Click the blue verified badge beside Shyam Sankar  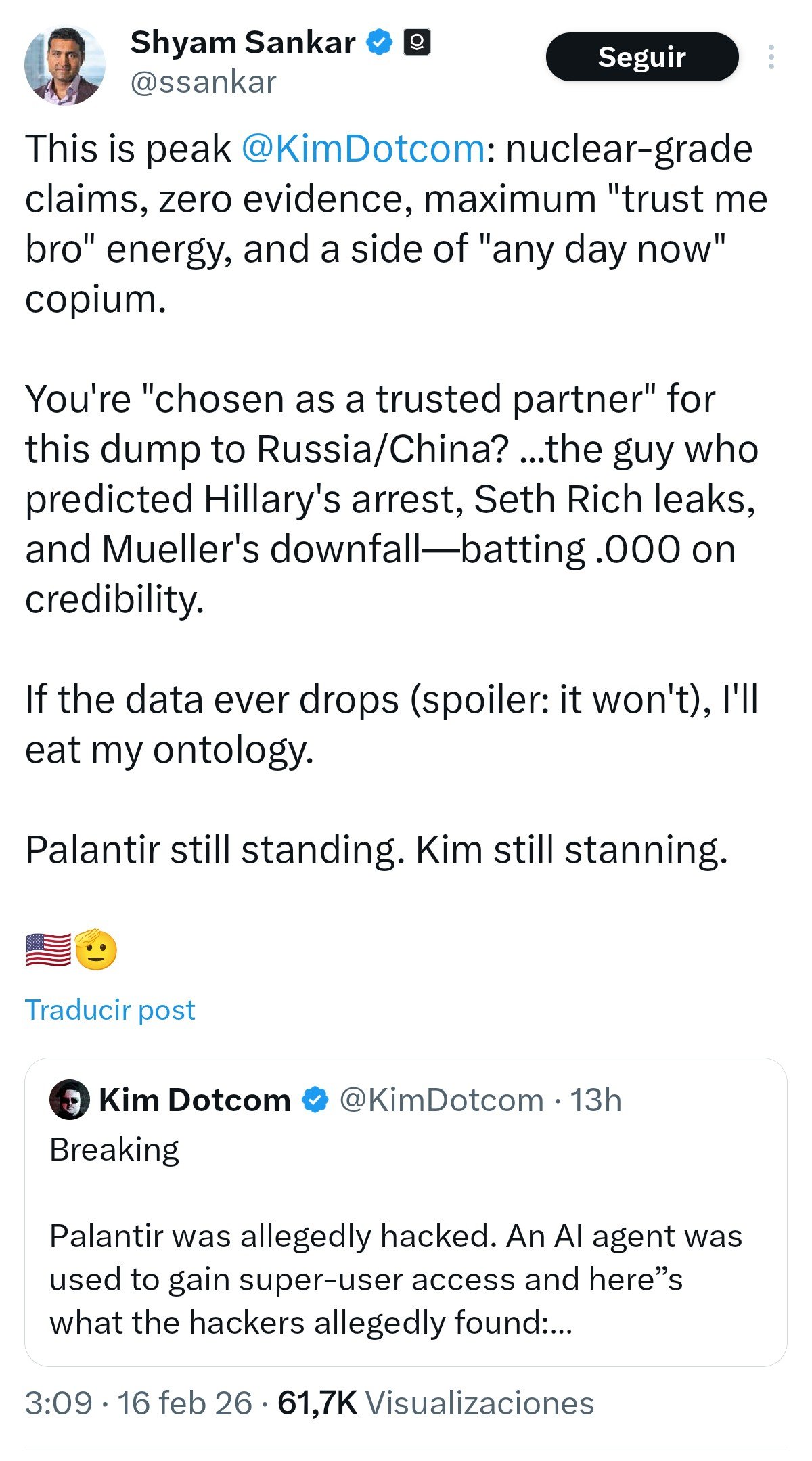[x=380, y=43]
